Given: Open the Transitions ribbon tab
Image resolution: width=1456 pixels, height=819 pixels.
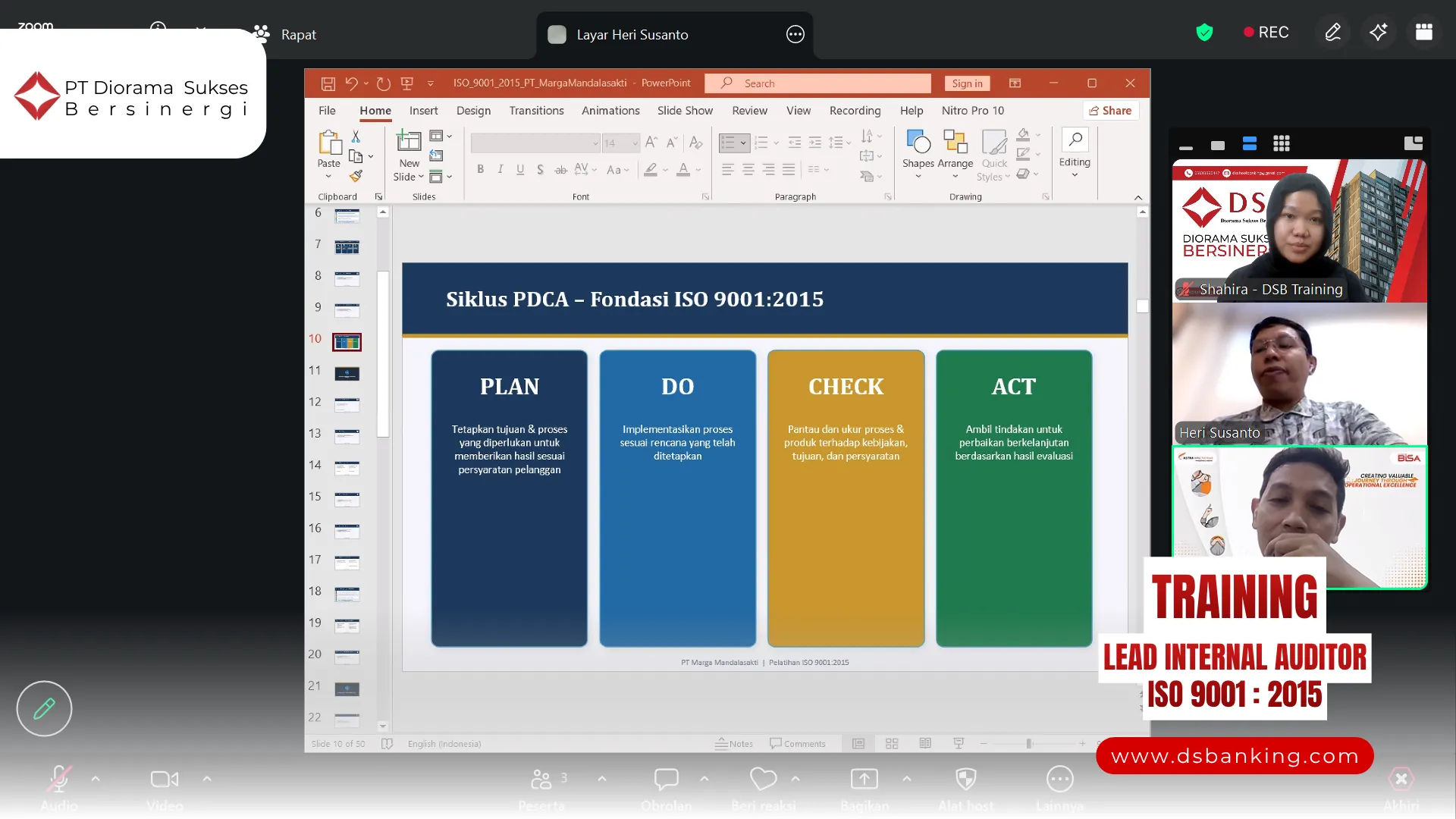Looking at the screenshot, I should click(x=536, y=111).
